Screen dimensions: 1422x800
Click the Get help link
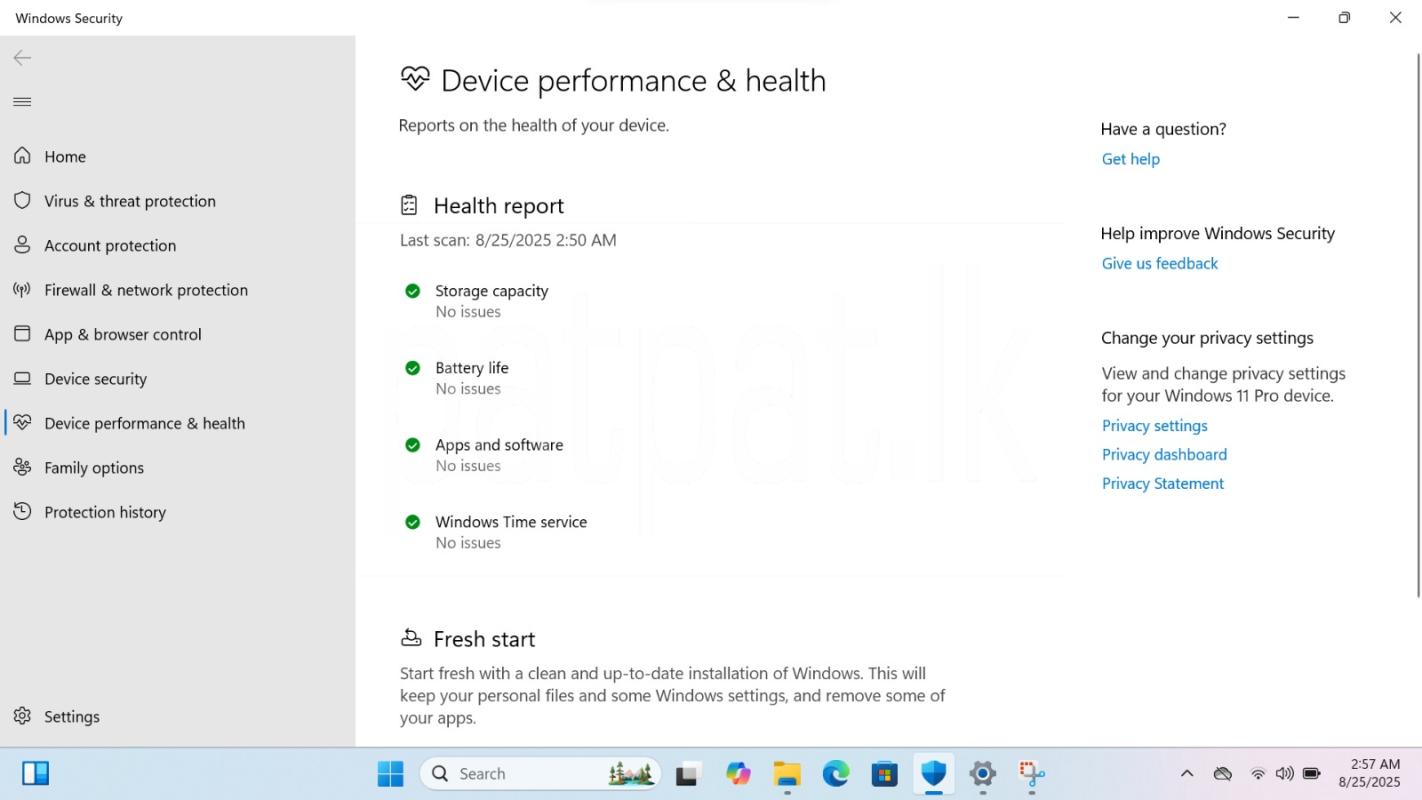(1130, 159)
